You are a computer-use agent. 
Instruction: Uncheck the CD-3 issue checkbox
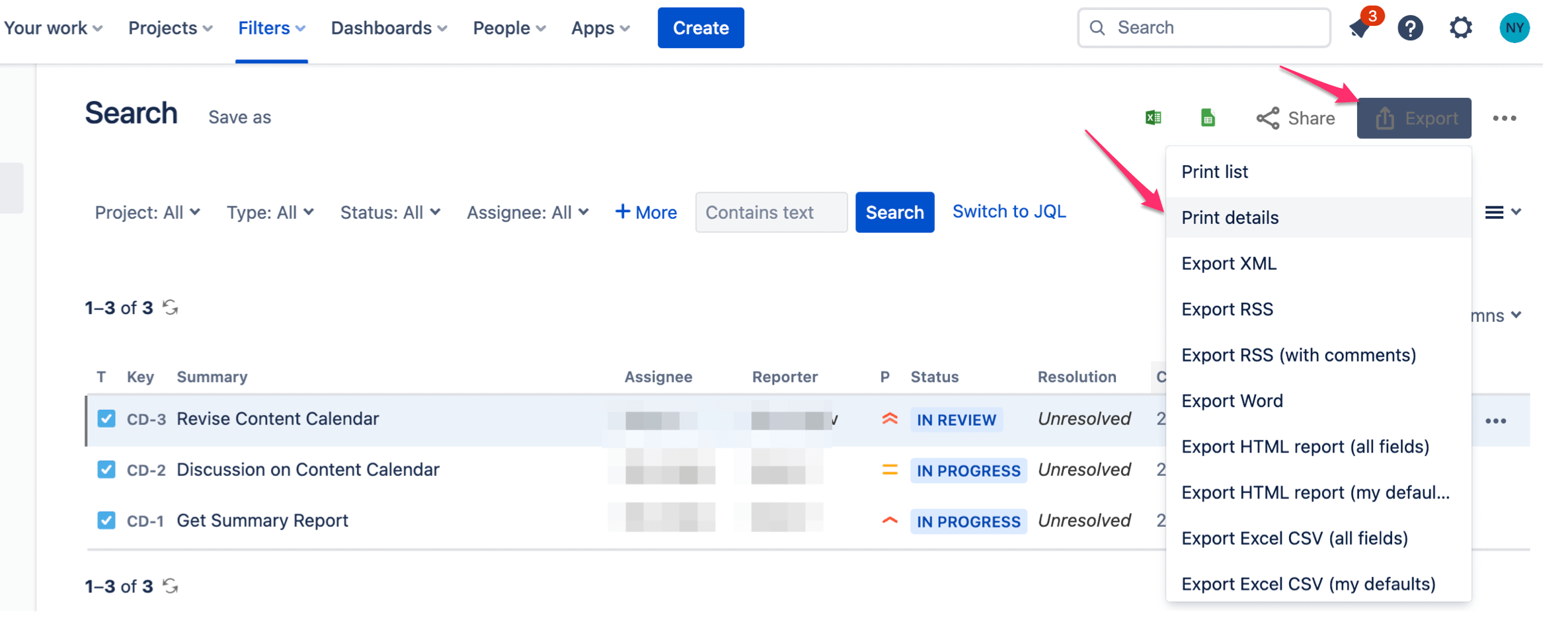(106, 418)
